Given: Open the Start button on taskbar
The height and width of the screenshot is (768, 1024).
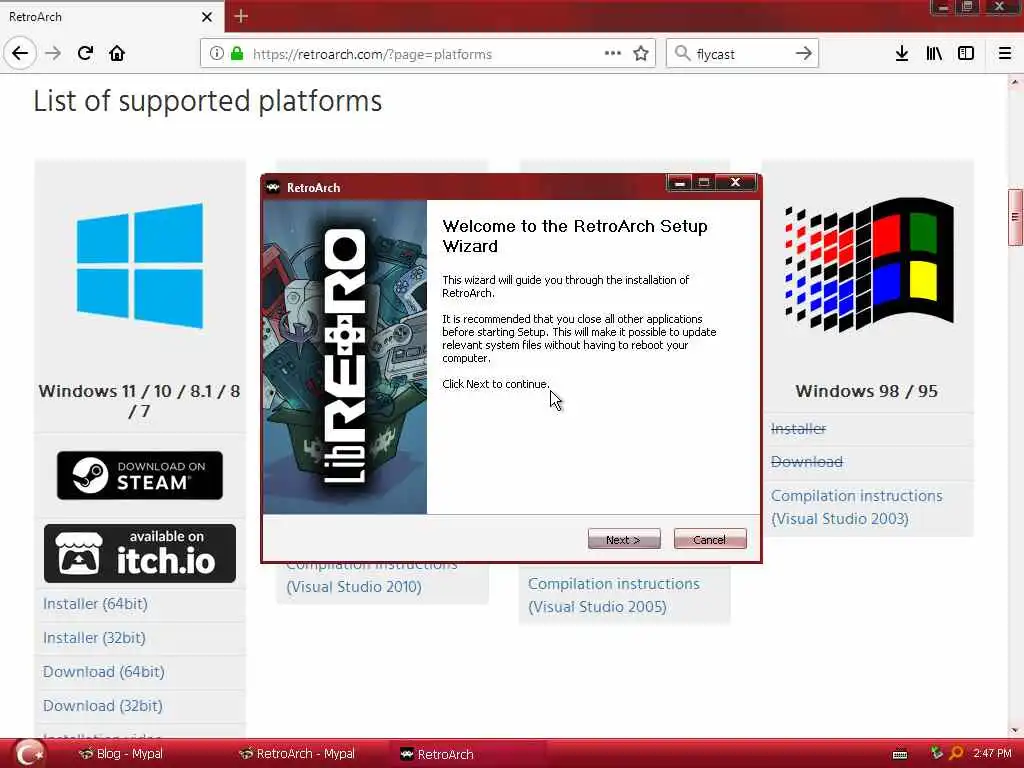Looking at the screenshot, I should click(29, 753).
